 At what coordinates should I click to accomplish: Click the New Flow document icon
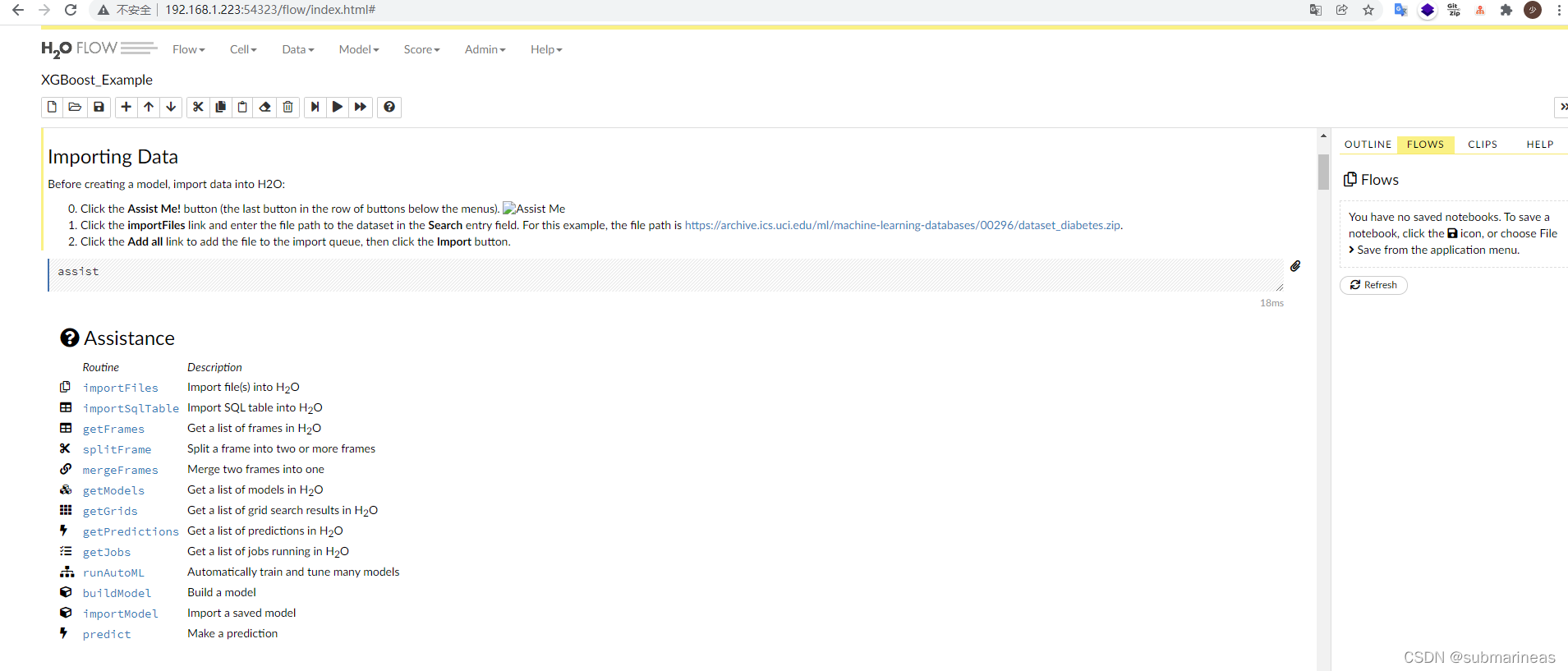pyautogui.click(x=52, y=107)
